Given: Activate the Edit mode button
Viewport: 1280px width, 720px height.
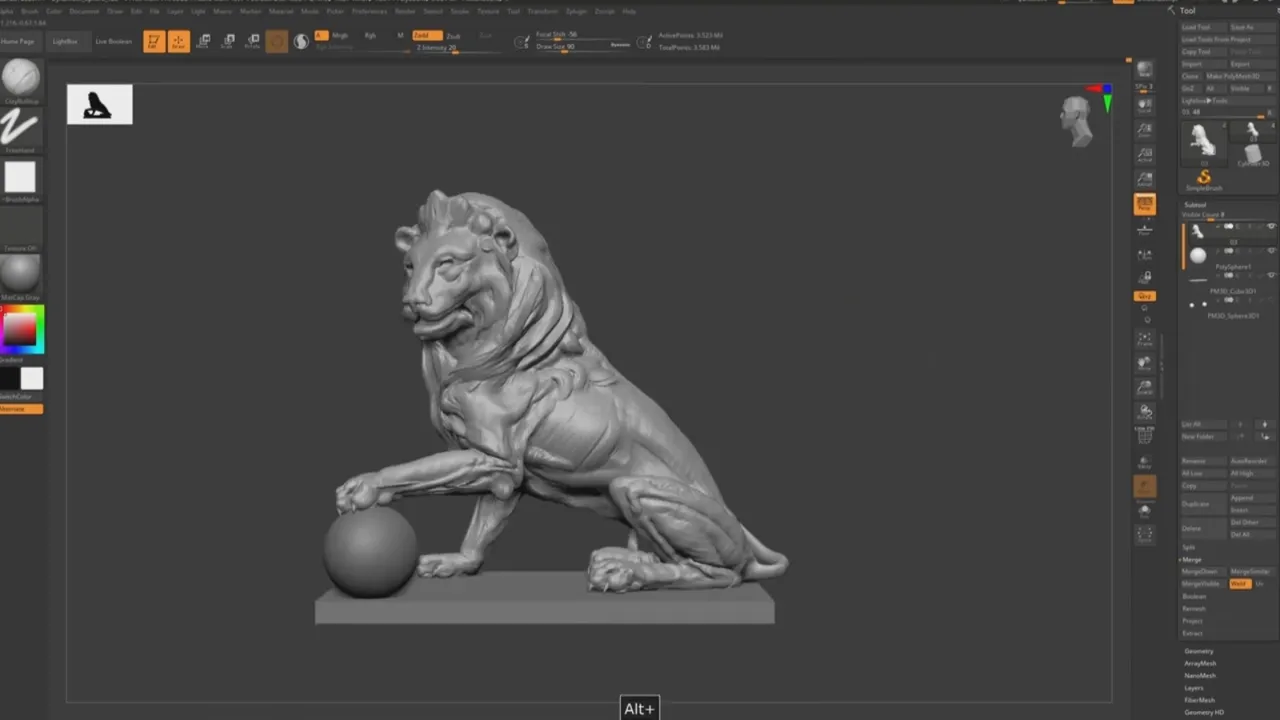Looking at the screenshot, I should [x=154, y=41].
